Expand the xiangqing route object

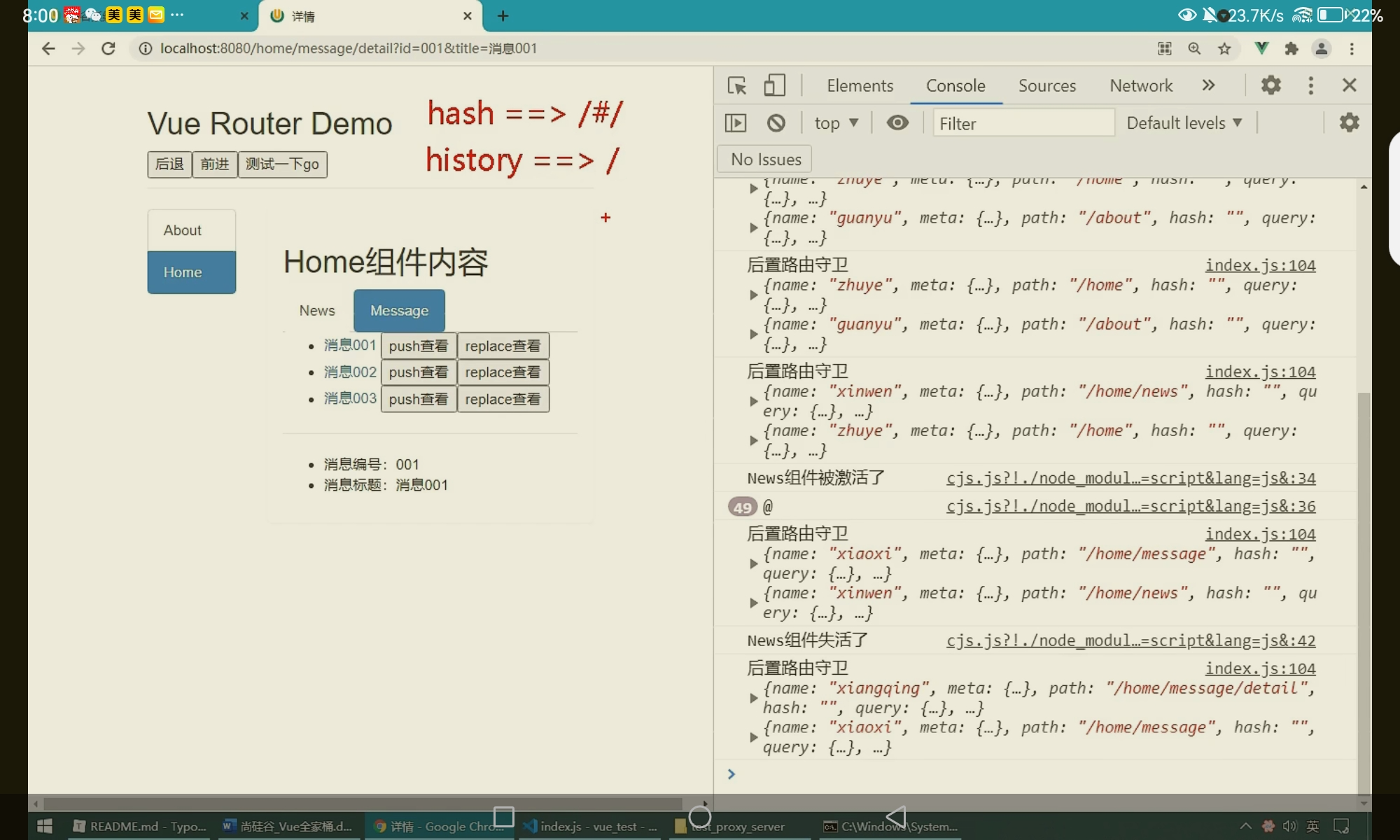pyautogui.click(x=753, y=698)
